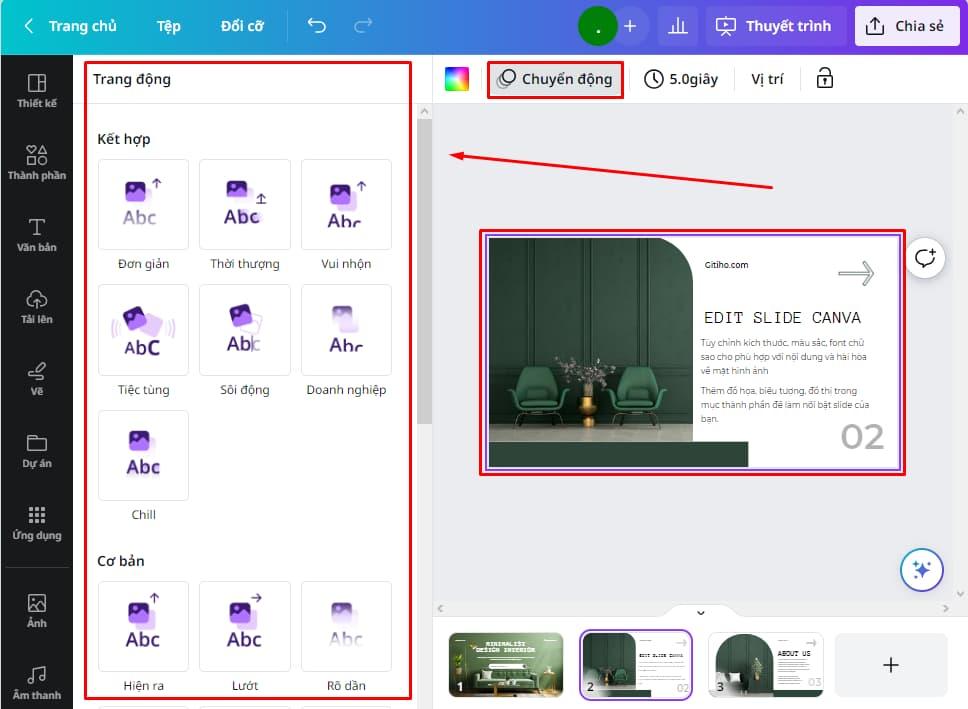The image size is (968, 709).
Task: Switch to the Vị trí tab
Action: [767, 78]
